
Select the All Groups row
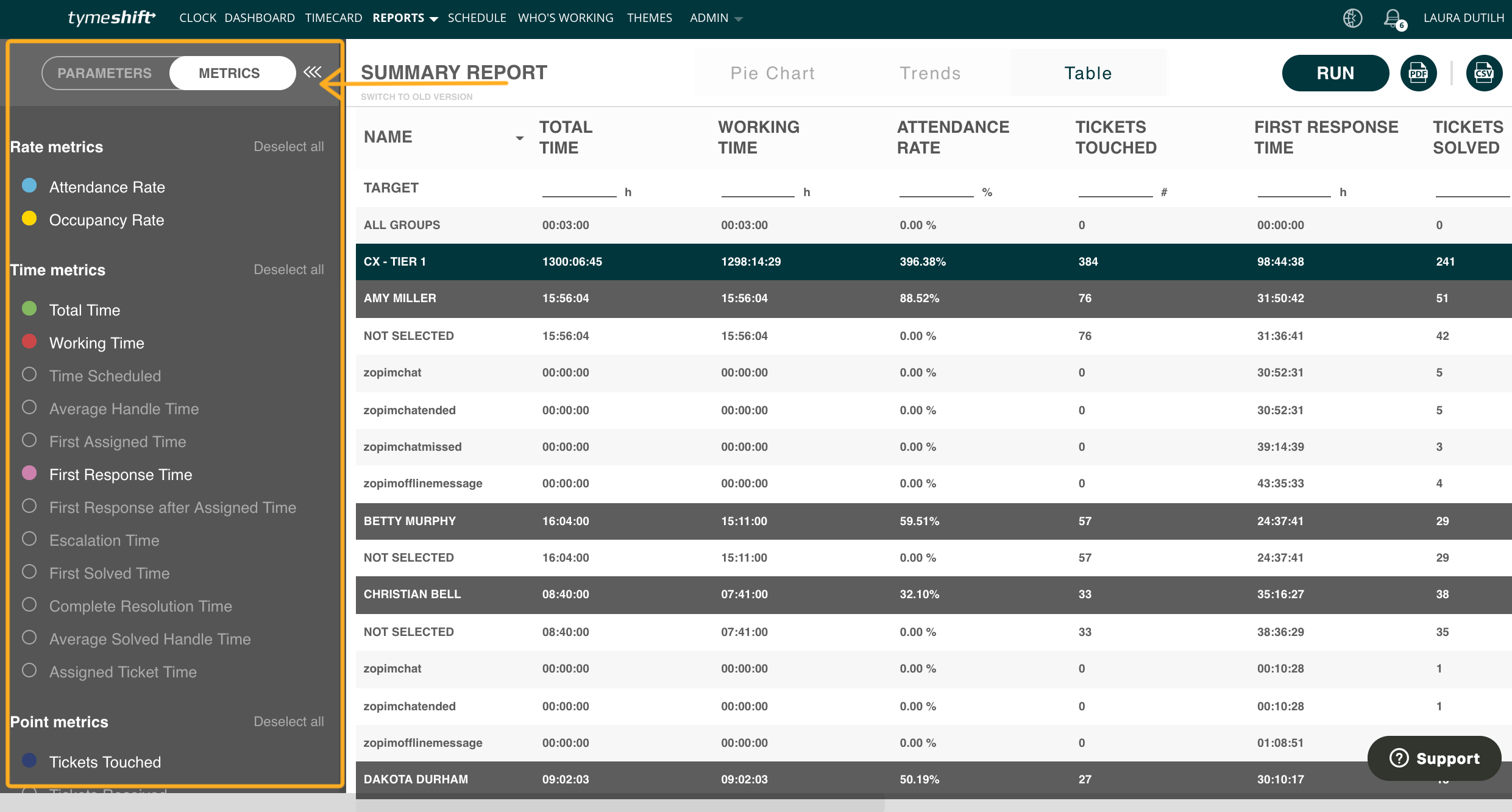click(x=934, y=225)
